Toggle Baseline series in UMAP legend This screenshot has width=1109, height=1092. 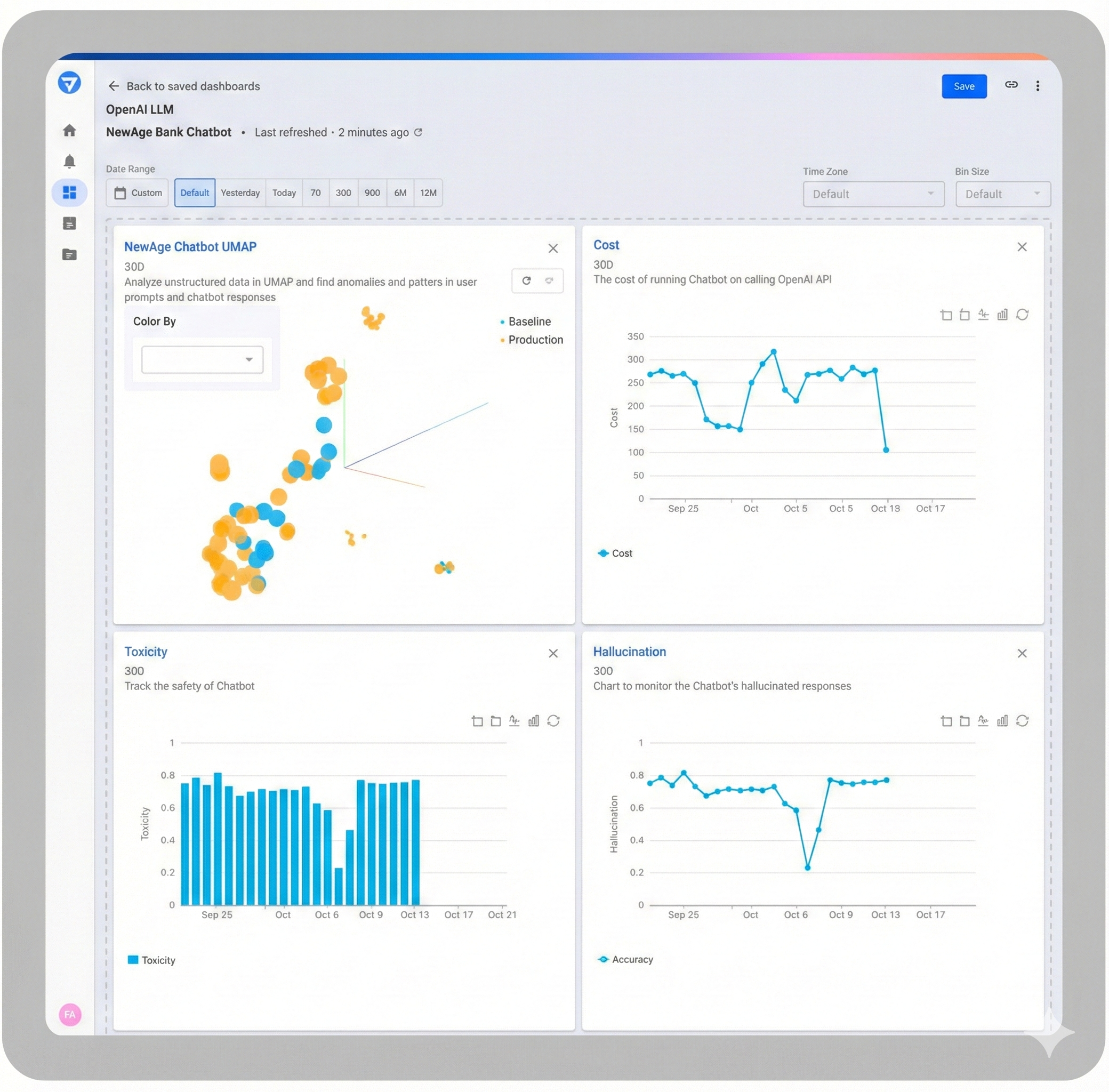(x=529, y=322)
